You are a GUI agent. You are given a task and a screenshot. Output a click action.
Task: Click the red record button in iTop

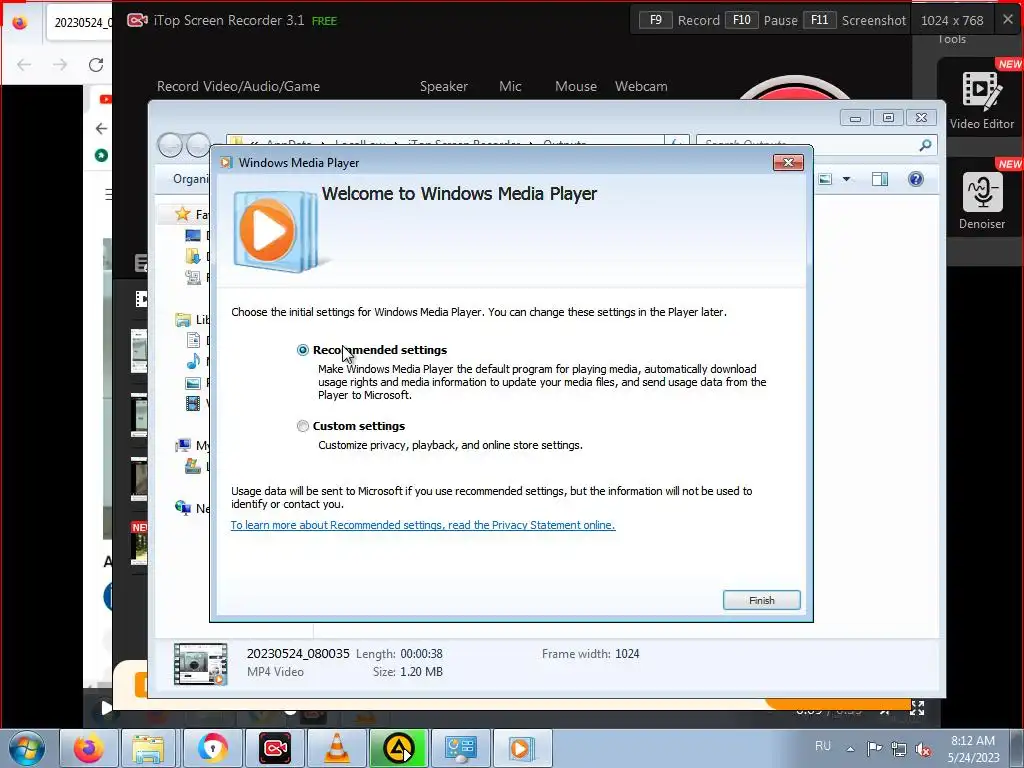pos(794,88)
